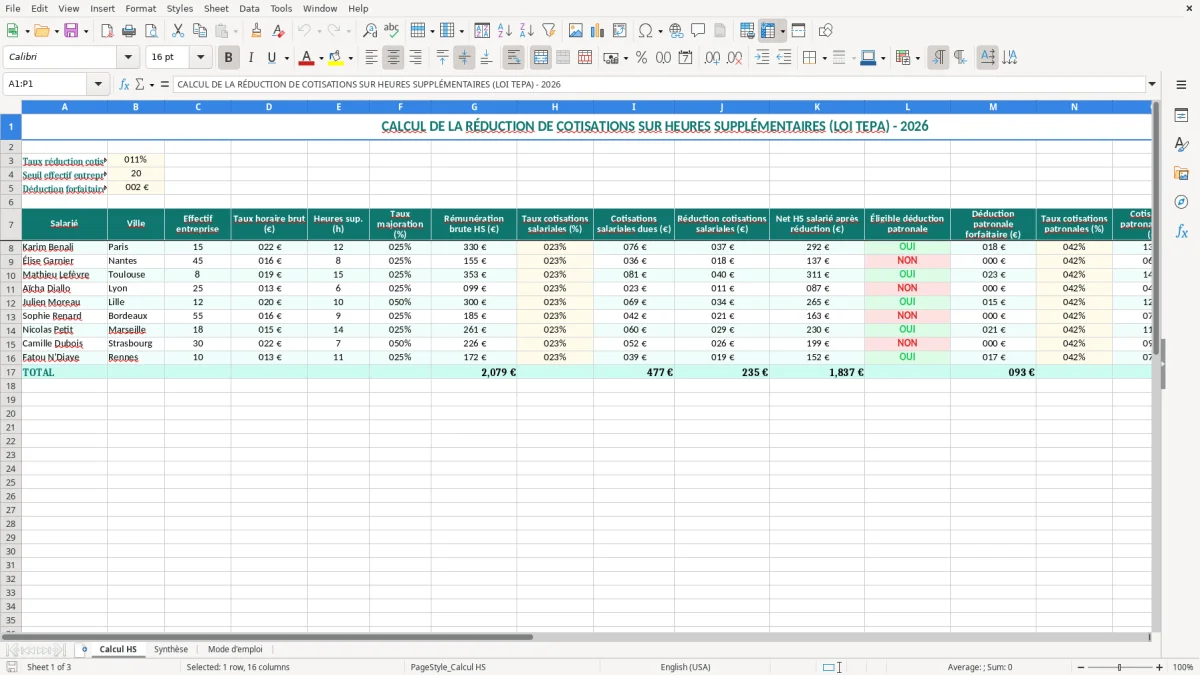Toggle Left-to-Right text direction

tap(938, 58)
